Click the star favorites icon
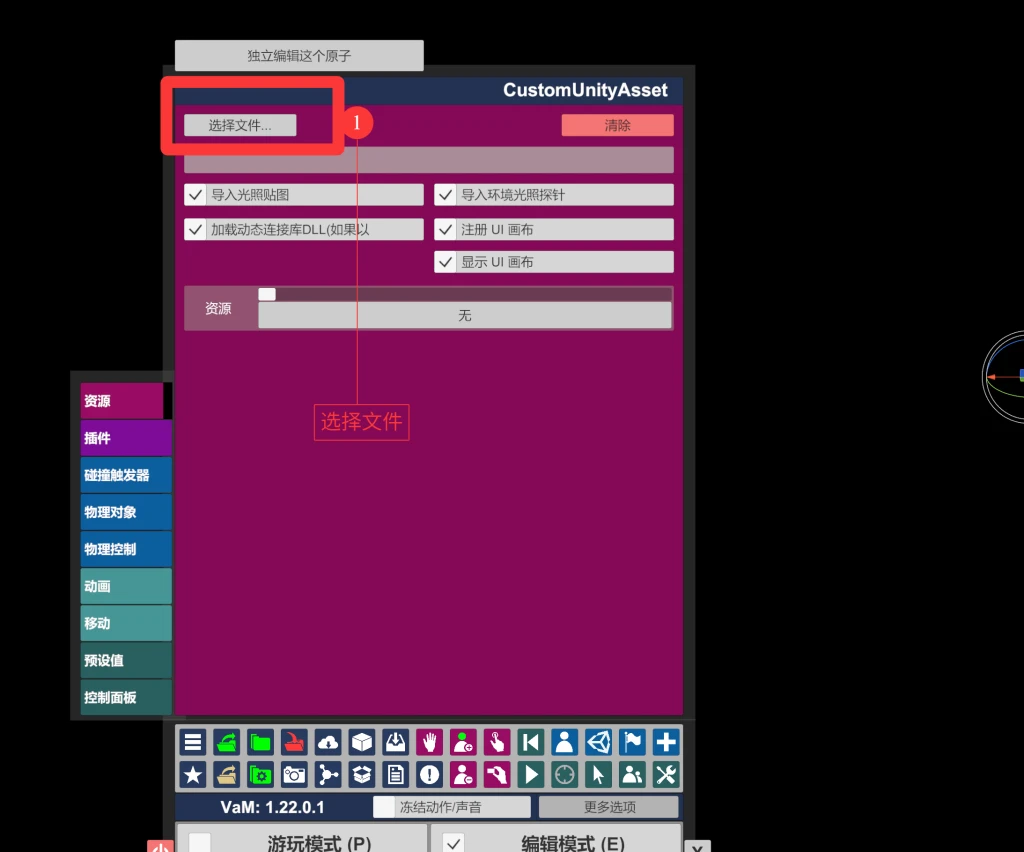 [193, 774]
